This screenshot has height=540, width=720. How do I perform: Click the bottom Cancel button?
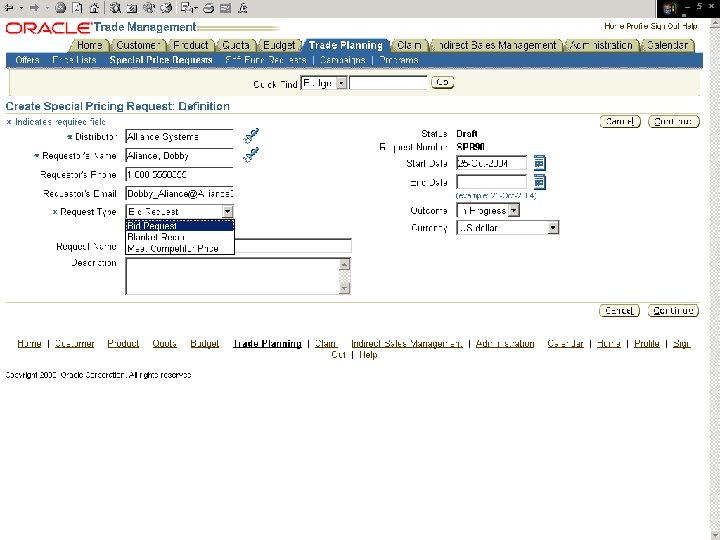tap(619, 311)
